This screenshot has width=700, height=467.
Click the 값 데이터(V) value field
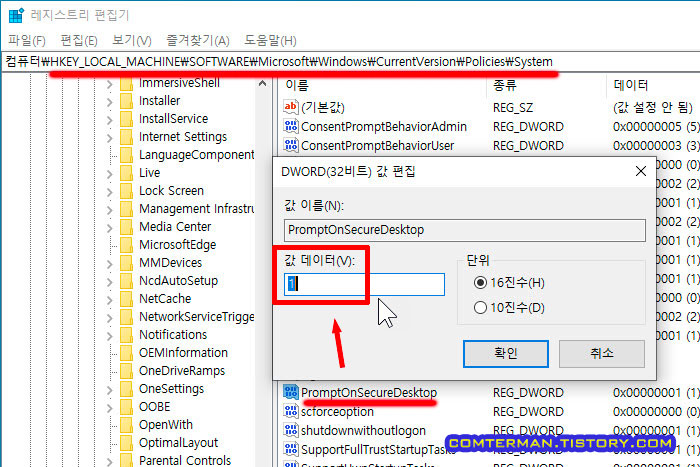[364, 284]
